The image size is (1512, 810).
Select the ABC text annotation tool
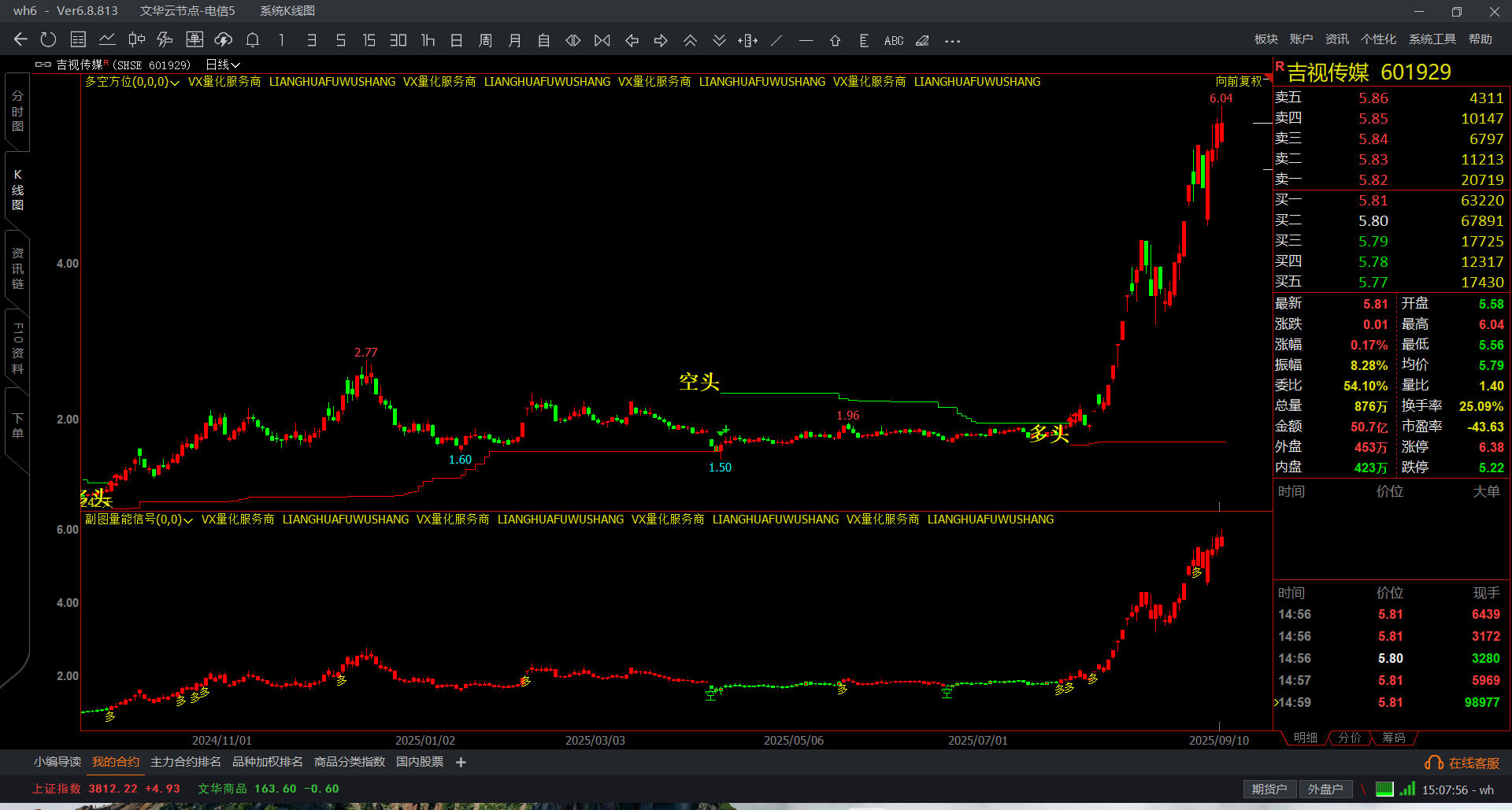tap(894, 40)
